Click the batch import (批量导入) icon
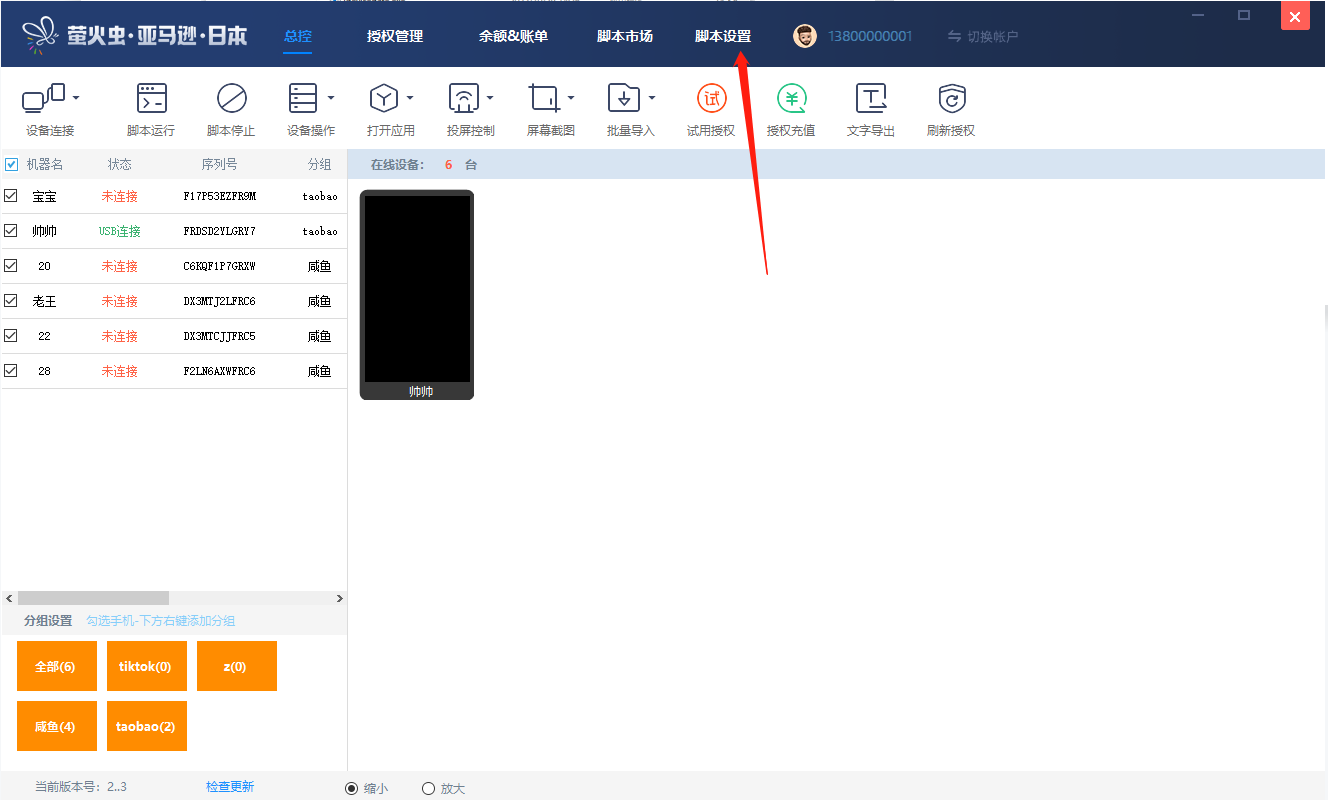 click(x=624, y=98)
